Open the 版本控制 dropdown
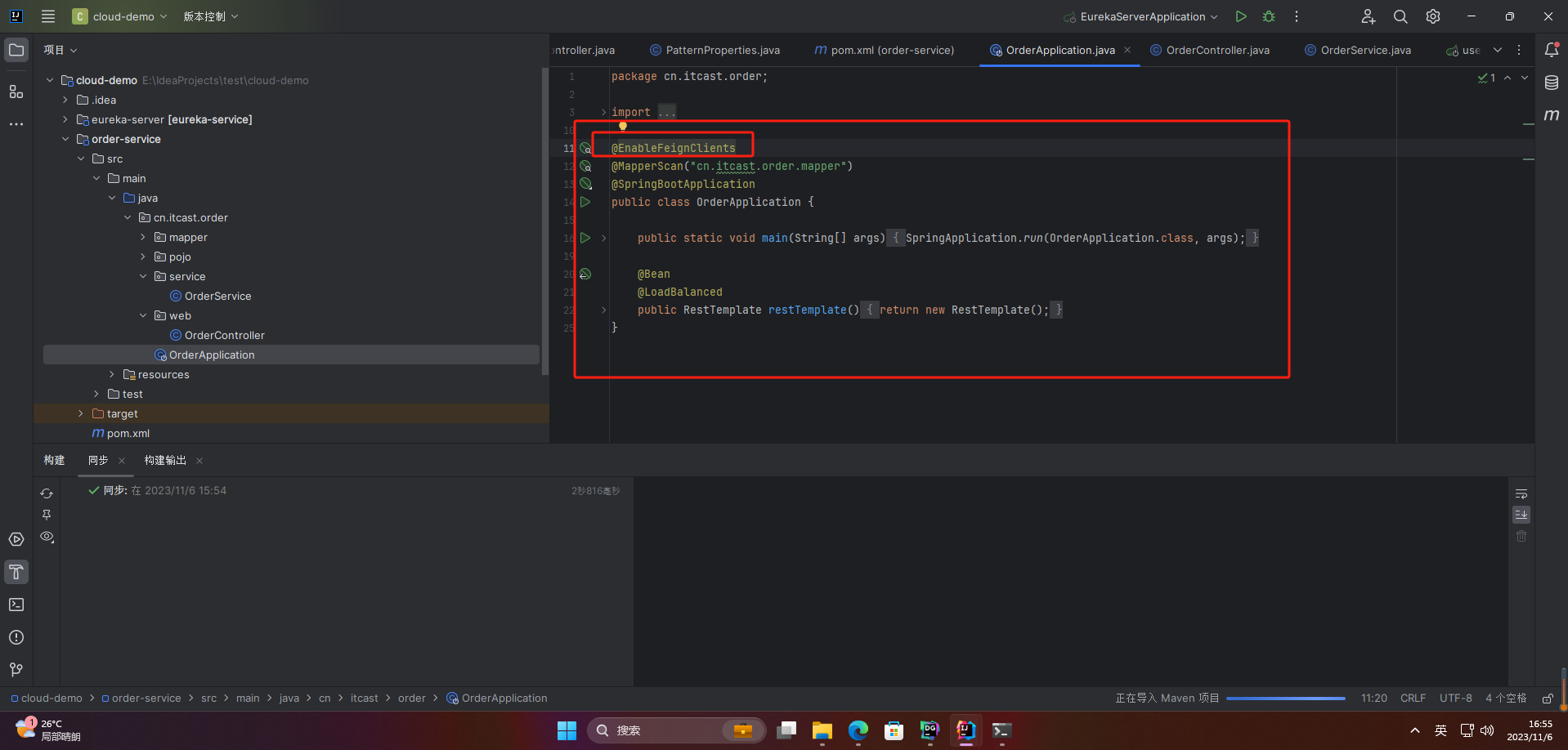The image size is (1568, 750). [211, 16]
